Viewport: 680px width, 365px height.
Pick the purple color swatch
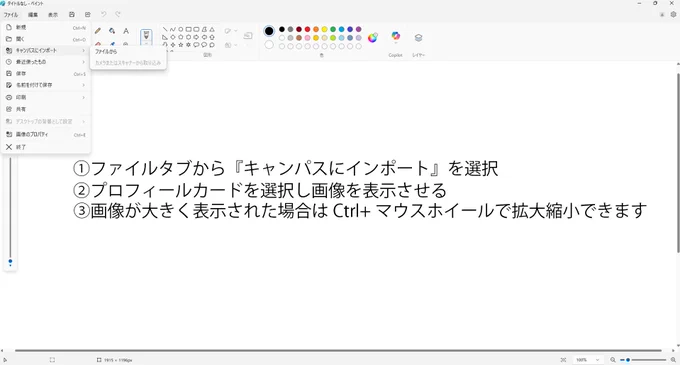(x=359, y=29)
